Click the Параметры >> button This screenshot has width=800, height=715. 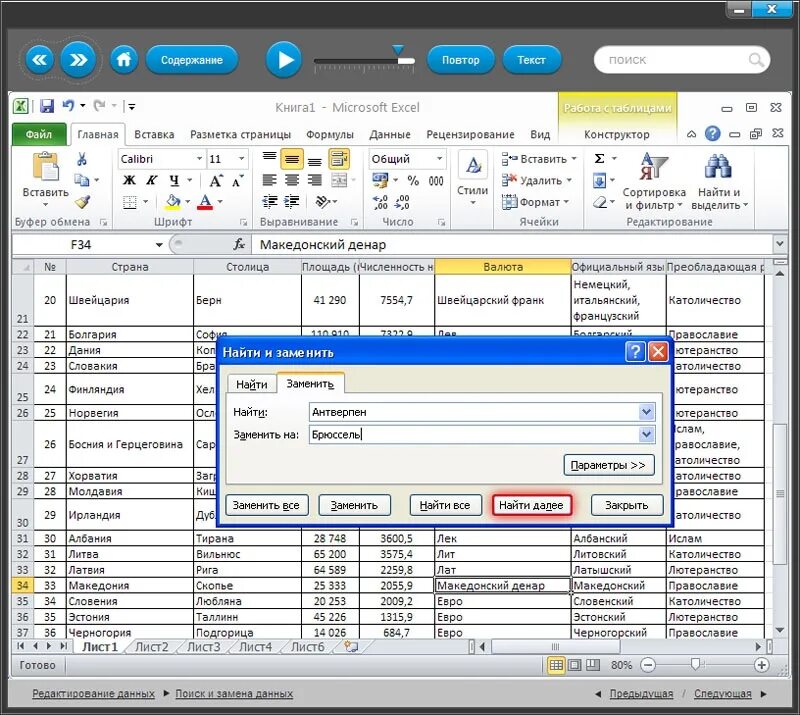609,465
